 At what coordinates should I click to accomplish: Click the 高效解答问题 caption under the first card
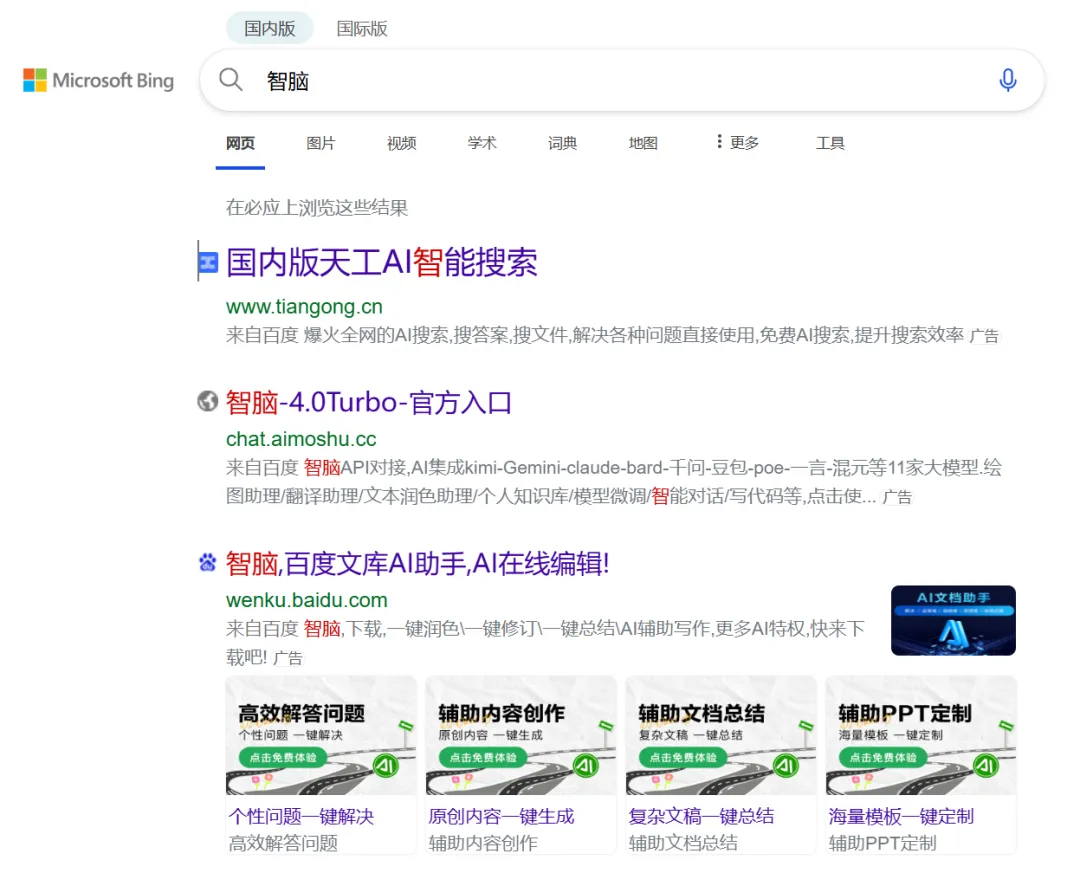283,843
